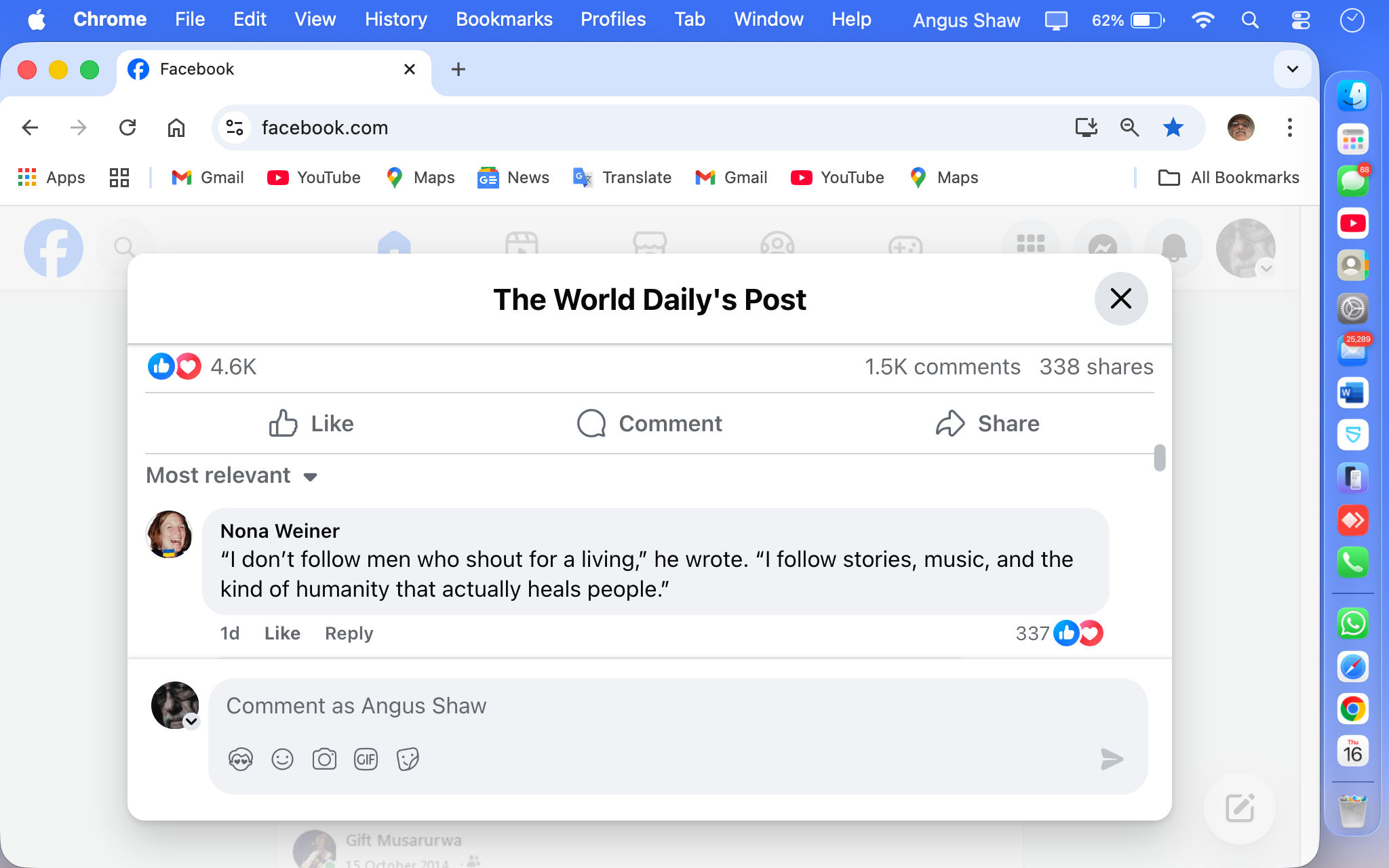Close The World Daily's Post dialog
Image resolution: width=1389 pixels, height=868 pixels.
[x=1120, y=298]
